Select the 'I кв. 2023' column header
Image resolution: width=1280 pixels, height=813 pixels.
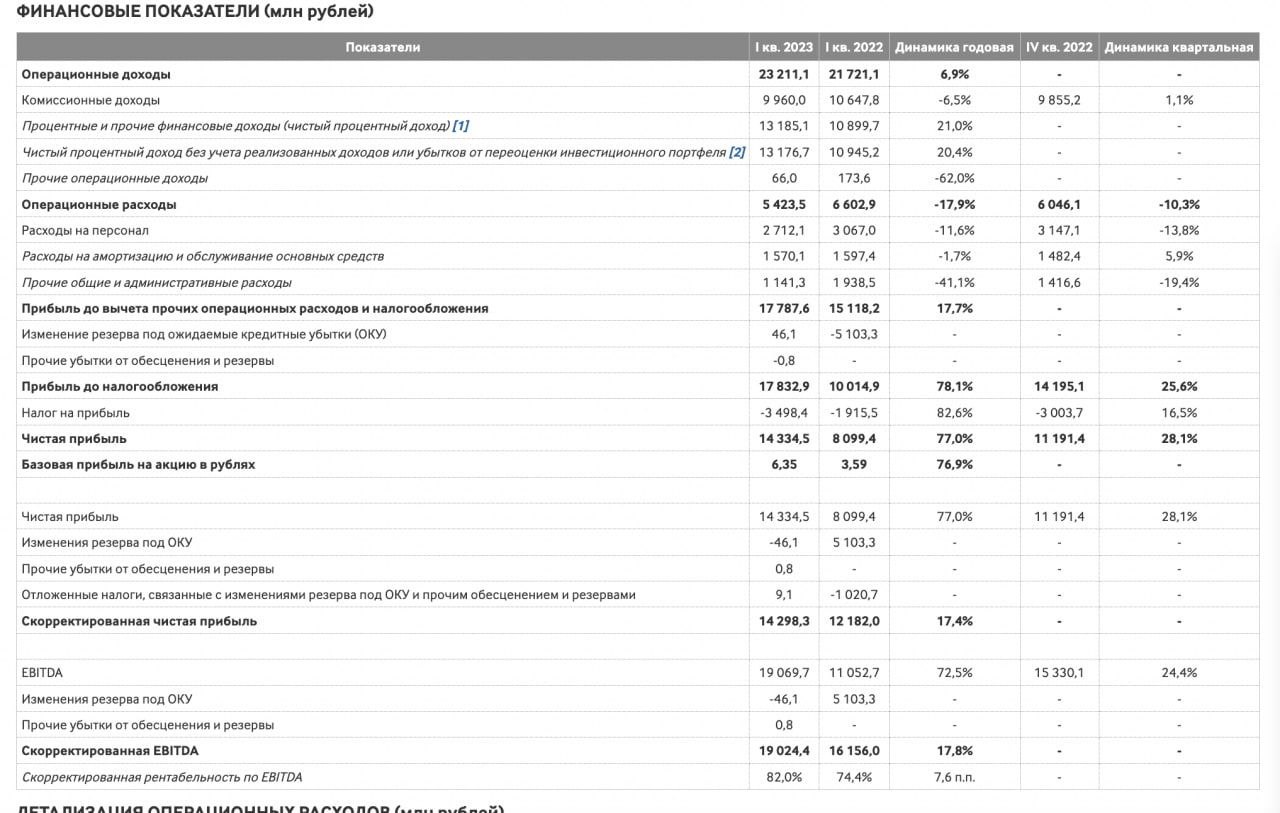[x=784, y=47]
